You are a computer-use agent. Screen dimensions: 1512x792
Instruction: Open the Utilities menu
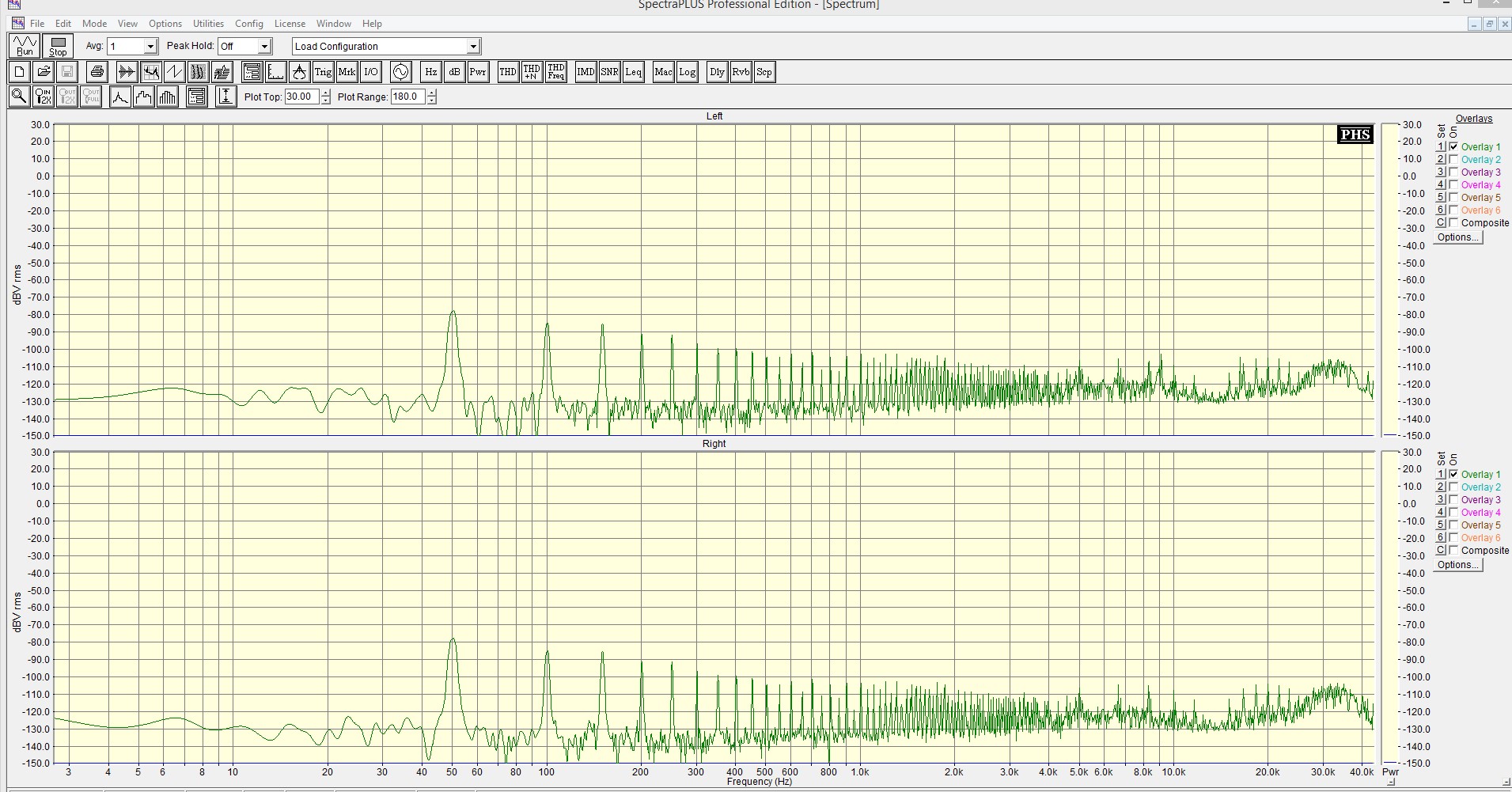click(208, 24)
